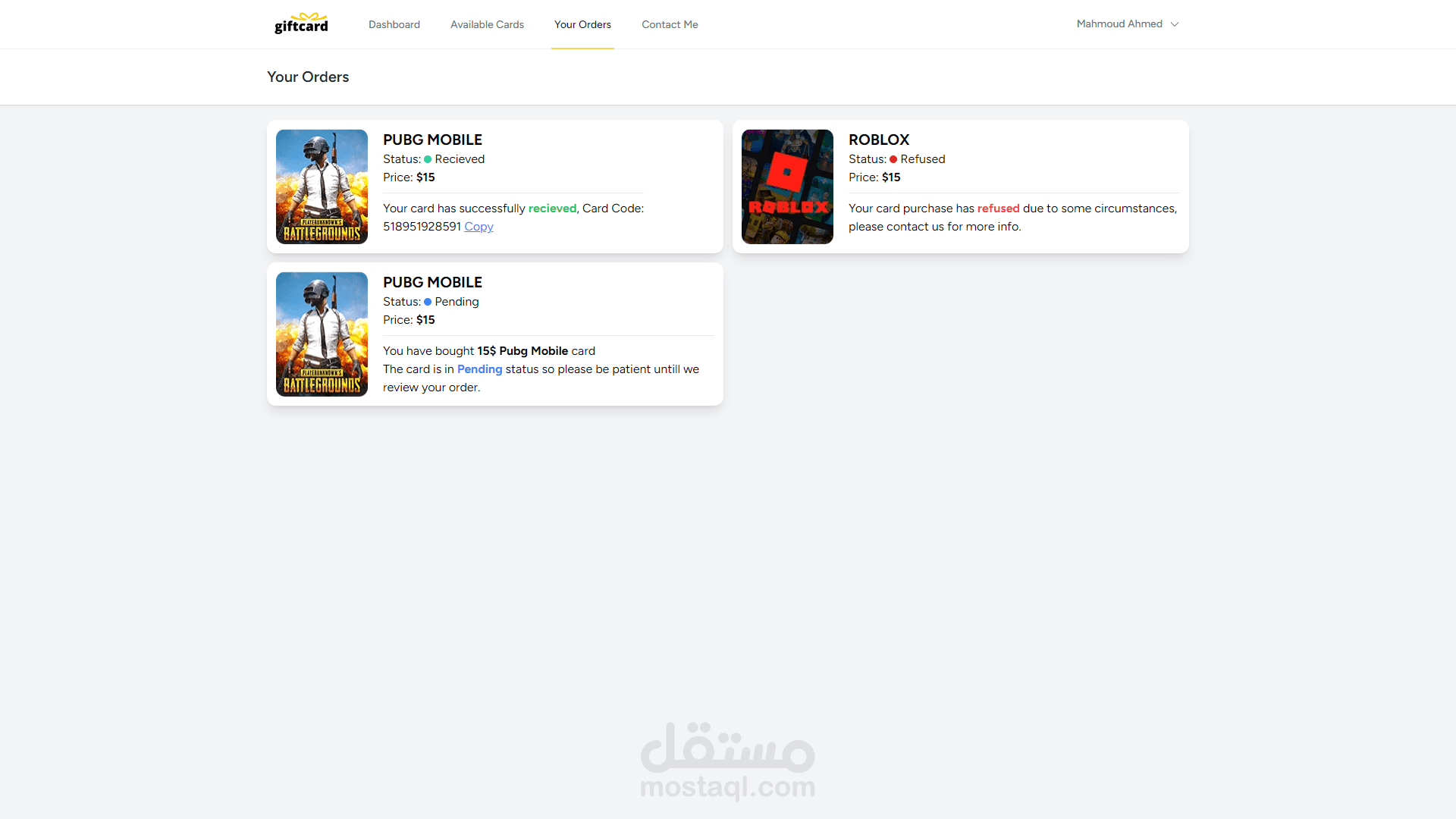Click the Roblox card image

tap(787, 187)
